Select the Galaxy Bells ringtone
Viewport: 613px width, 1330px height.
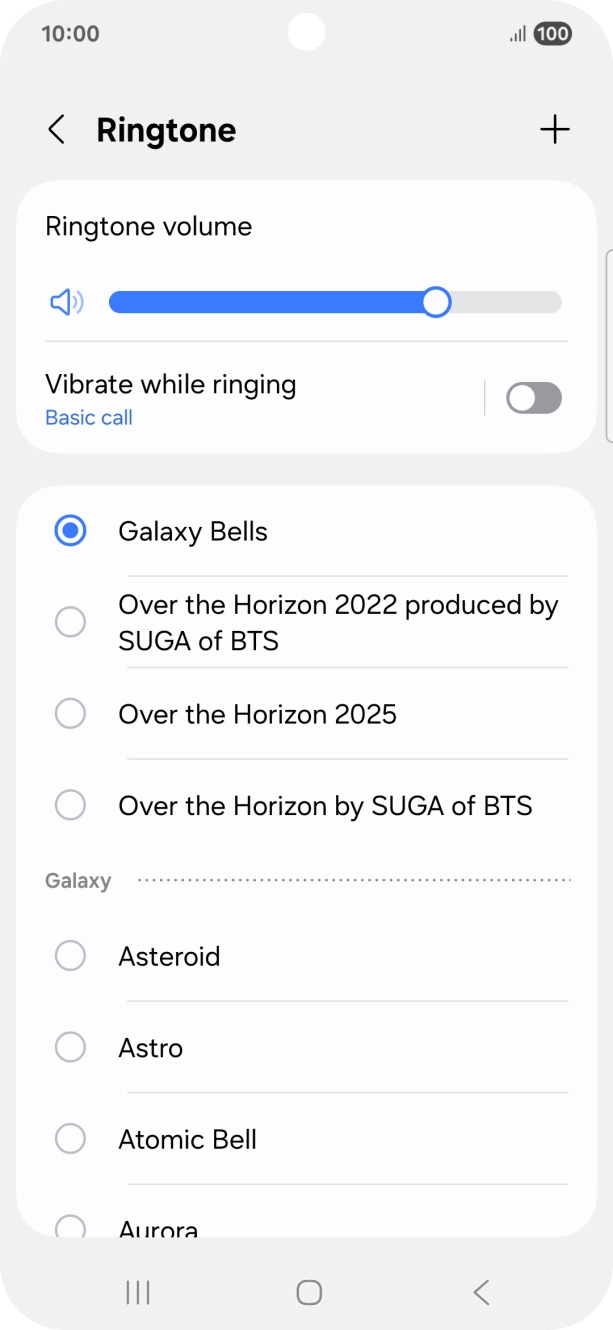(x=193, y=531)
